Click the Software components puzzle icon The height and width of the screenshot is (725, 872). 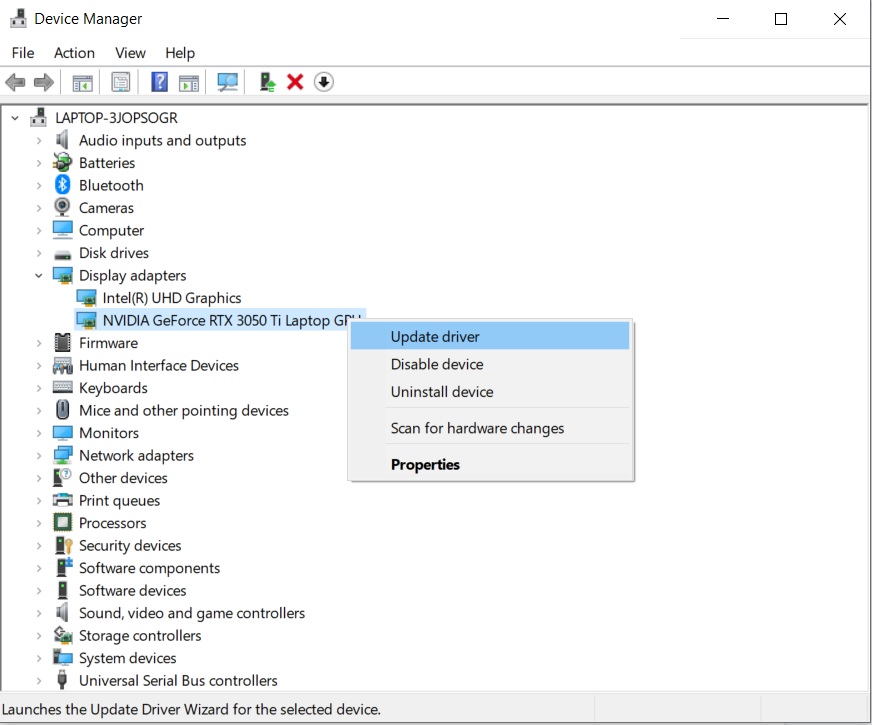pyautogui.click(x=64, y=567)
